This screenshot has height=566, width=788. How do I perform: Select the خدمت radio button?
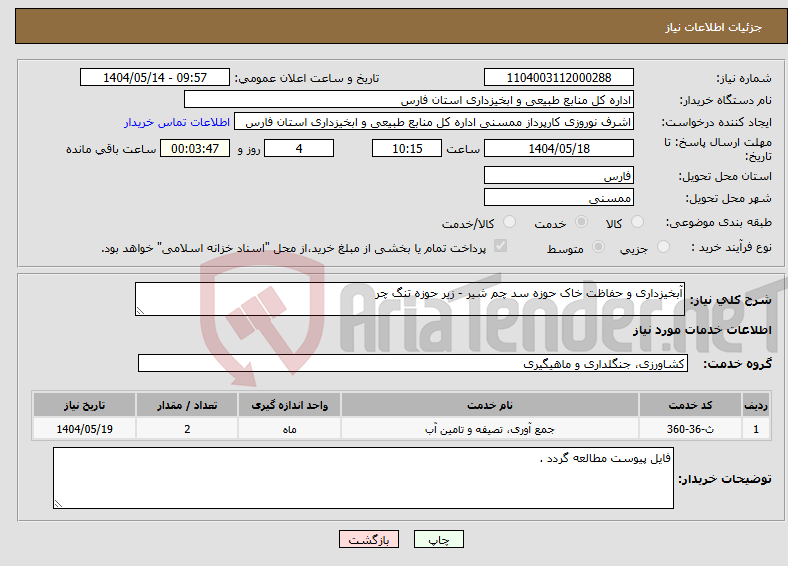[x=581, y=222]
